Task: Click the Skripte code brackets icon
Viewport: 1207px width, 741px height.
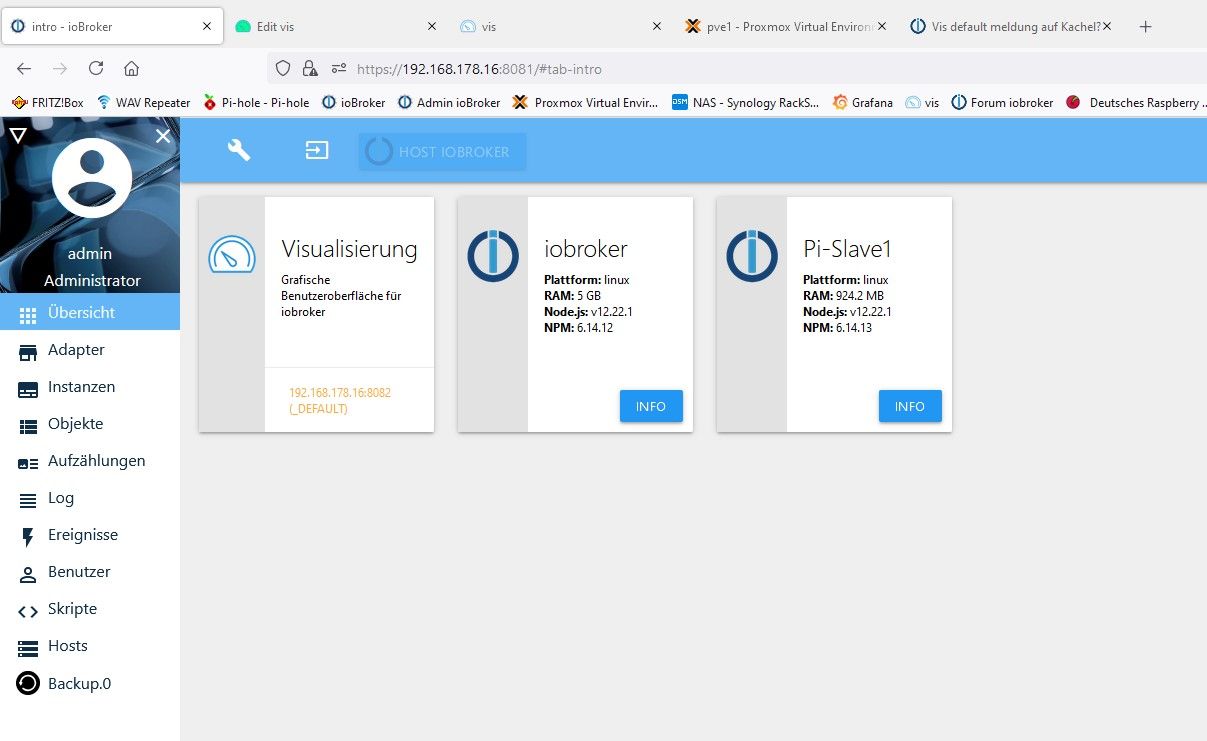Action: 28,612
